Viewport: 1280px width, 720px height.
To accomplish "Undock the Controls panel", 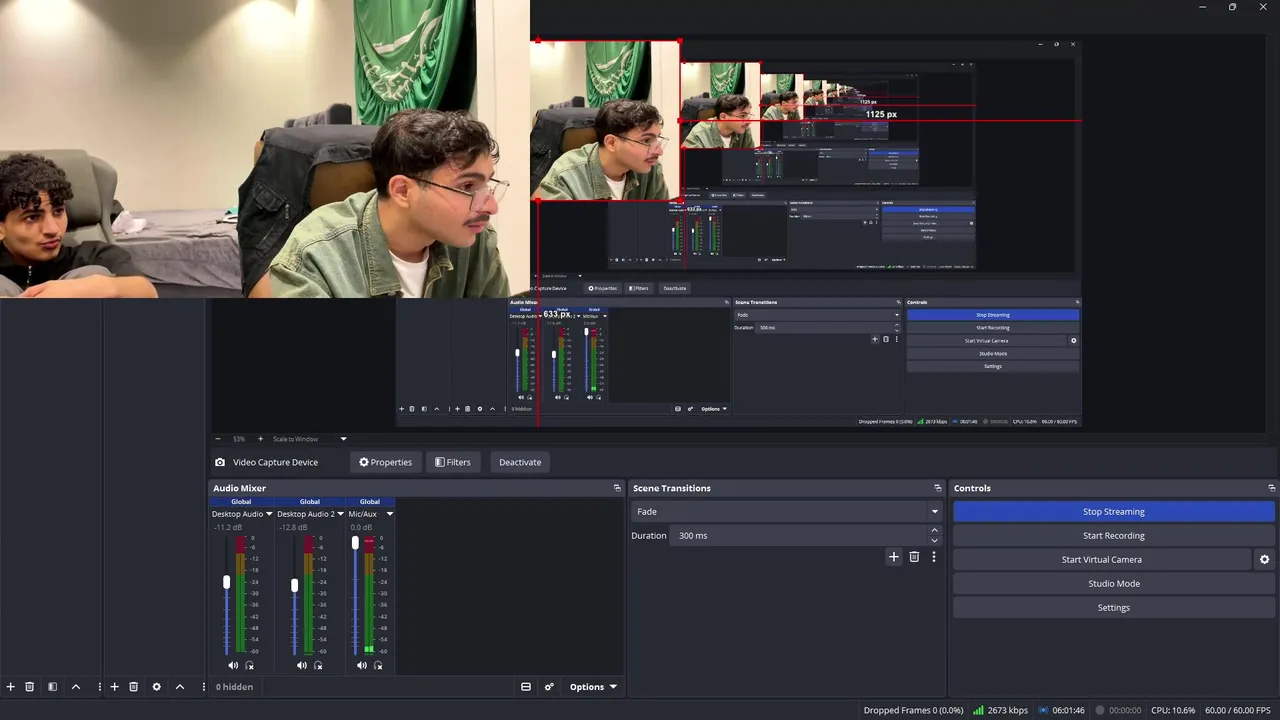I will click(x=1271, y=488).
